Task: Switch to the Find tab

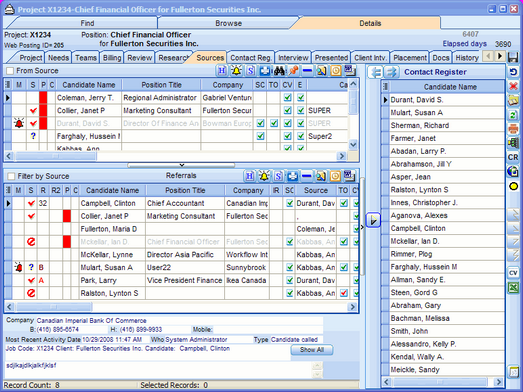Action: click(x=87, y=23)
